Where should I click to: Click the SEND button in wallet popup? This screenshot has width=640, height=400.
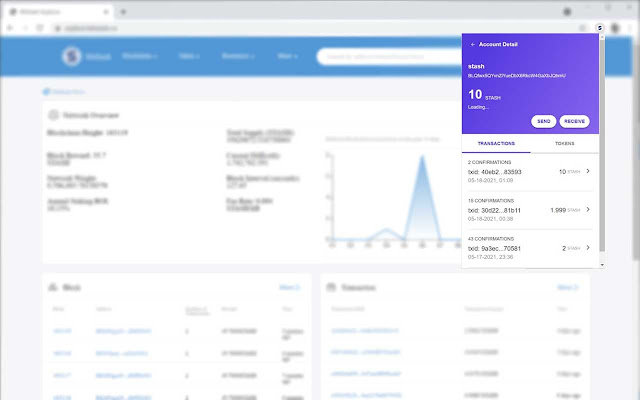click(543, 121)
